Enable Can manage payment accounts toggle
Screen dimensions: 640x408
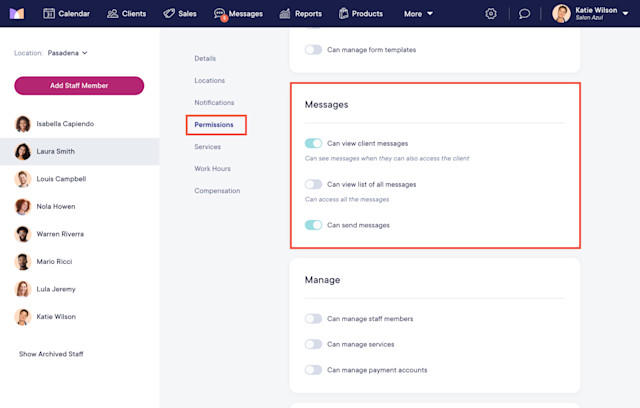tap(313, 370)
